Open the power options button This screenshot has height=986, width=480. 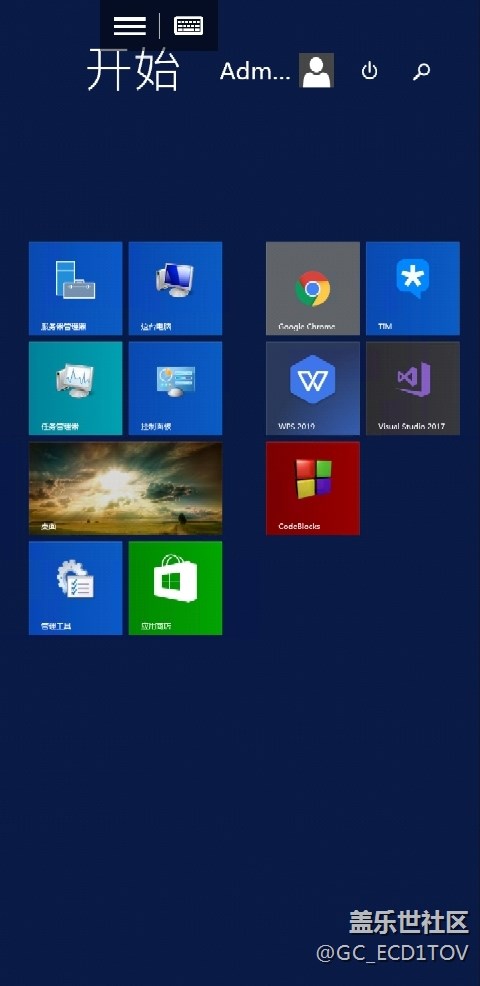tap(369, 71)
